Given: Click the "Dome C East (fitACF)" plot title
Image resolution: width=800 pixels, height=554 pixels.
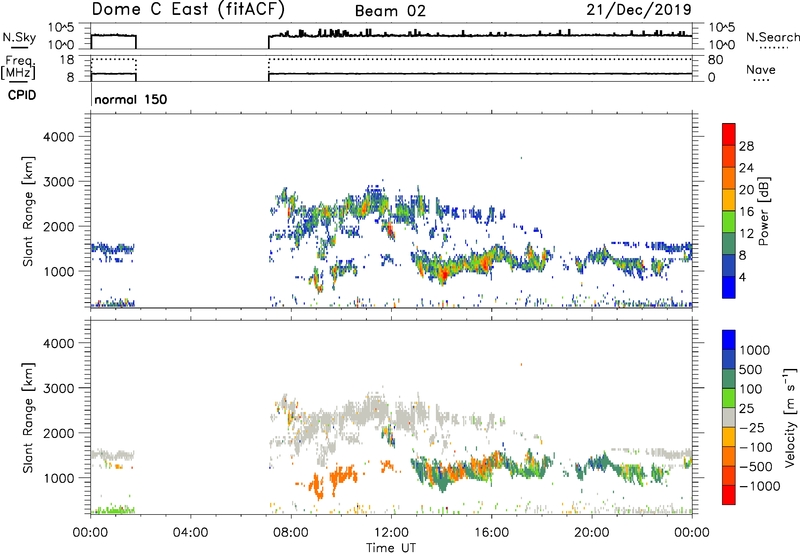Looking at the screenshot, I should click(x=188, y=9).
